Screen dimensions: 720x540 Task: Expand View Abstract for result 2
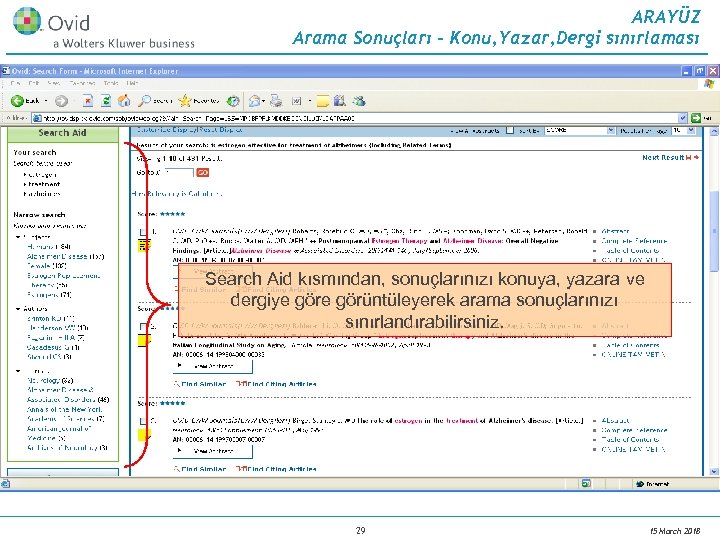[x=213, y=366]
